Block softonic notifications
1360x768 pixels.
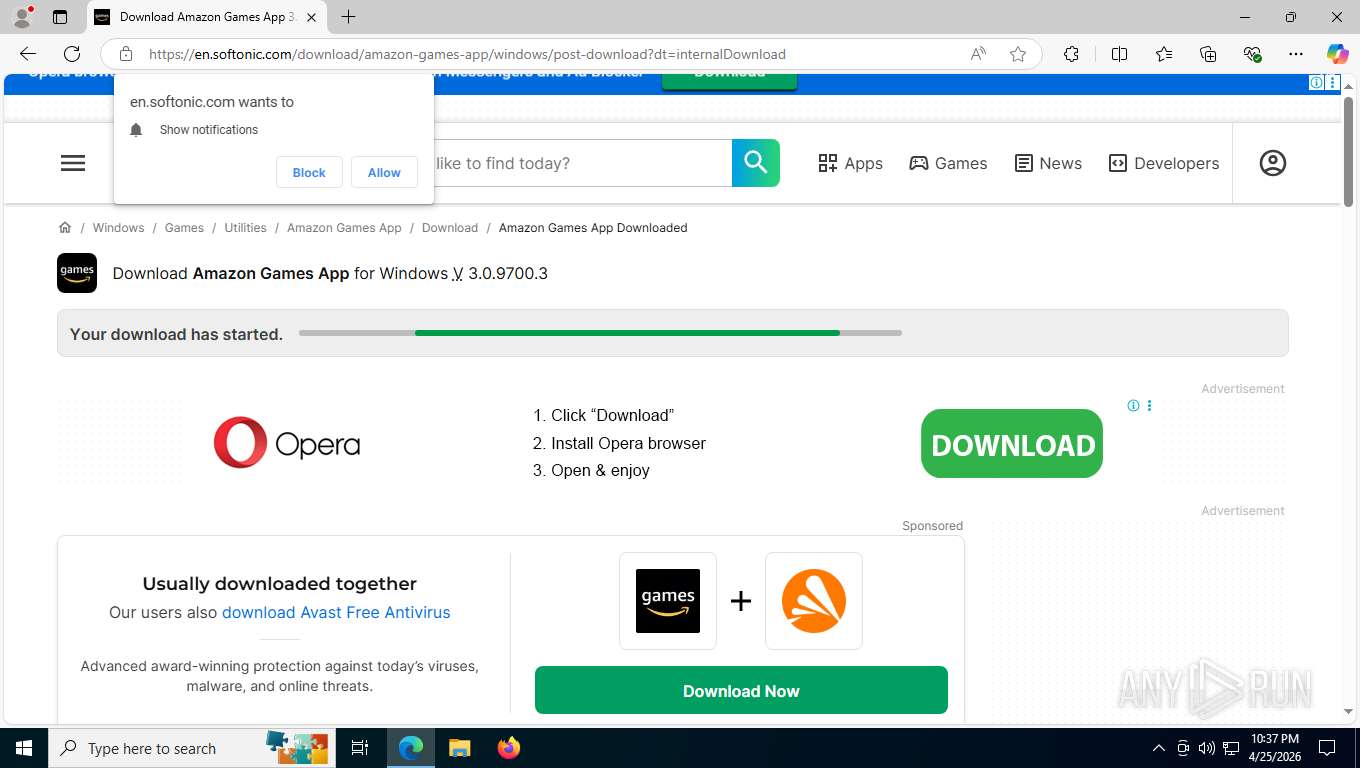(x=309, y=172)
